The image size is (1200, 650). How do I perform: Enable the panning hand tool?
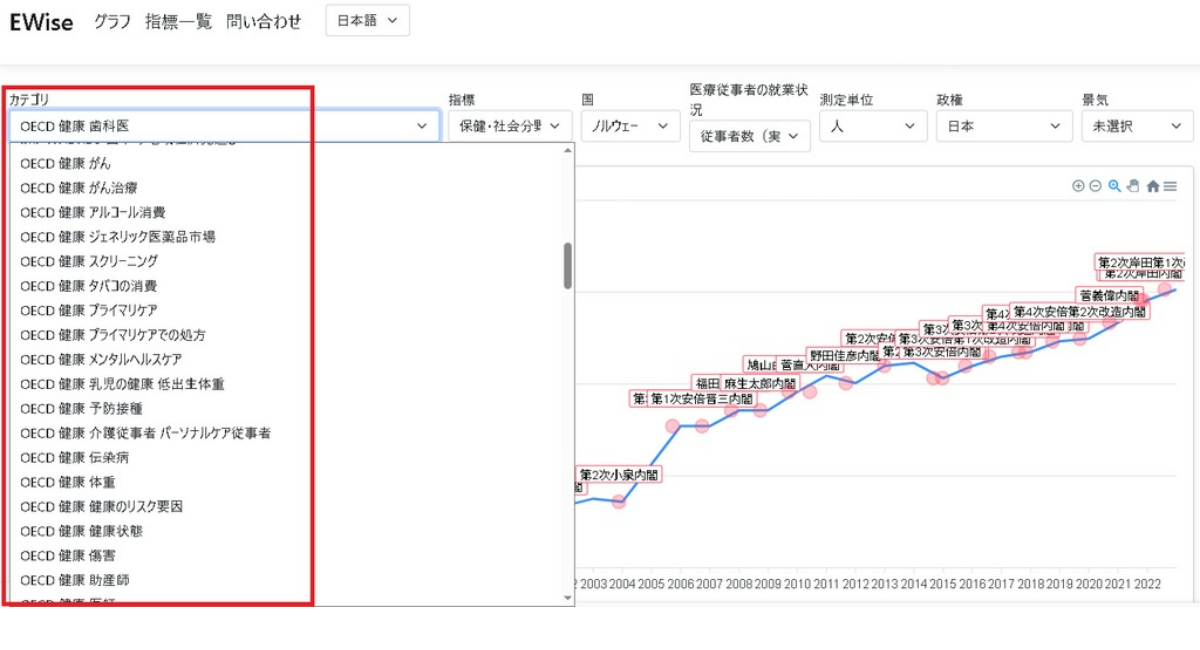coord(1133,186)
